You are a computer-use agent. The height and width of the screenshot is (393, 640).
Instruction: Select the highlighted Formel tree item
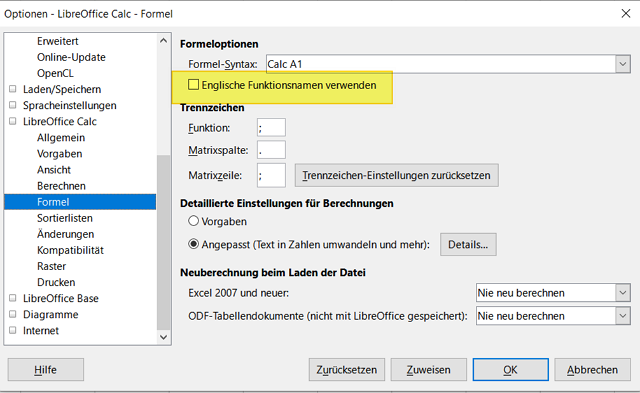point(80,202)
